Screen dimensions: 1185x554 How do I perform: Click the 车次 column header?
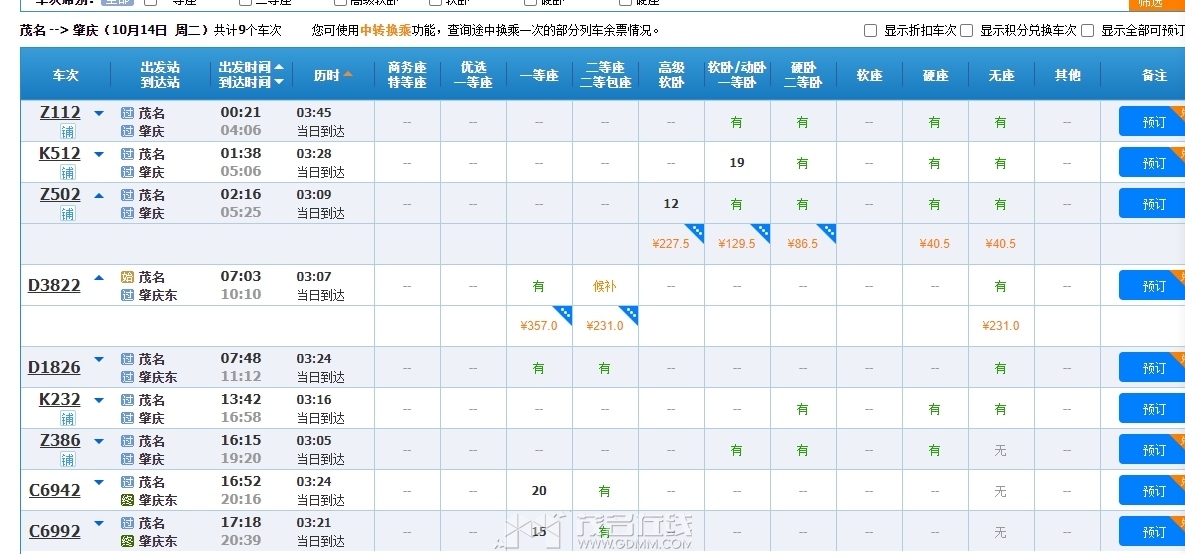(66, 75)
